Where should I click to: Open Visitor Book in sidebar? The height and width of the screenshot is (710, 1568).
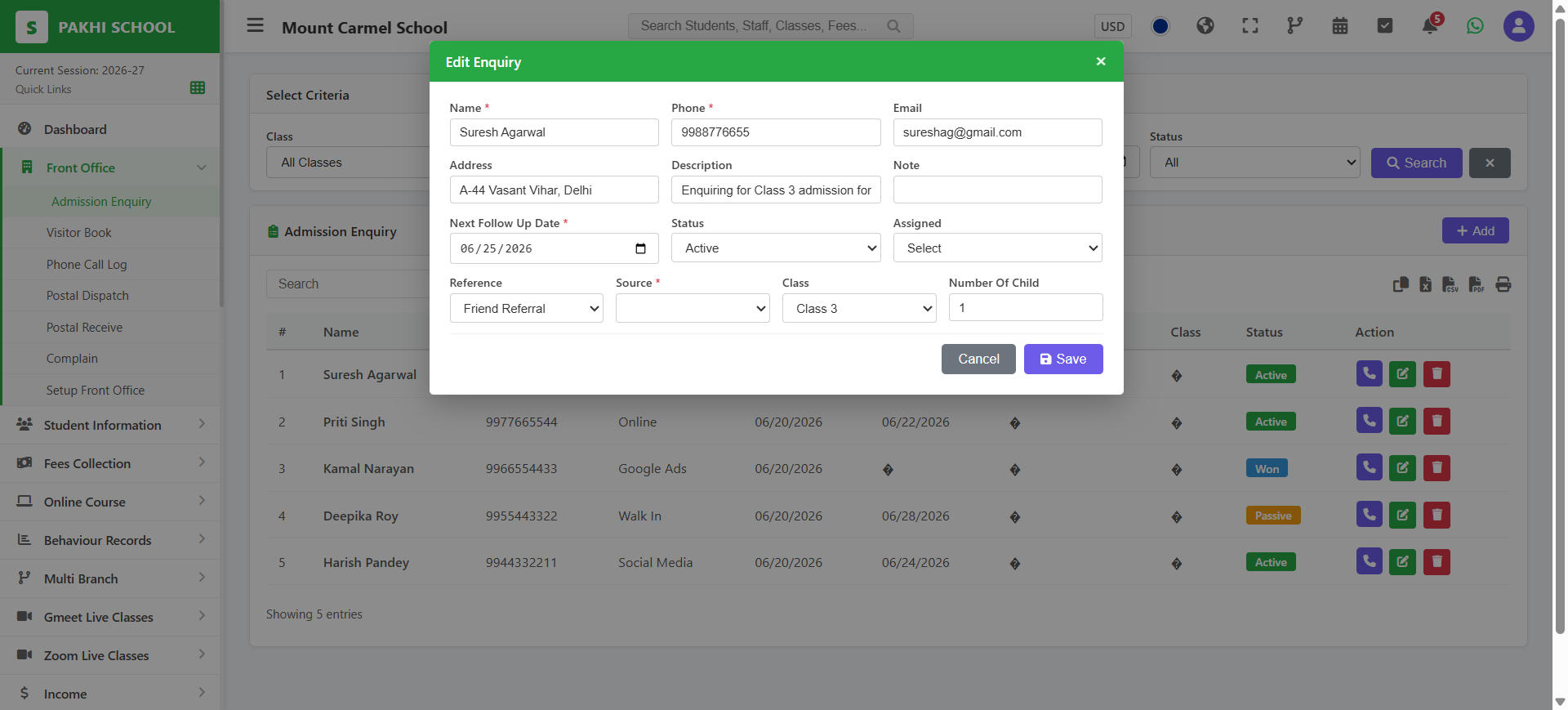[x=79, y=233]
